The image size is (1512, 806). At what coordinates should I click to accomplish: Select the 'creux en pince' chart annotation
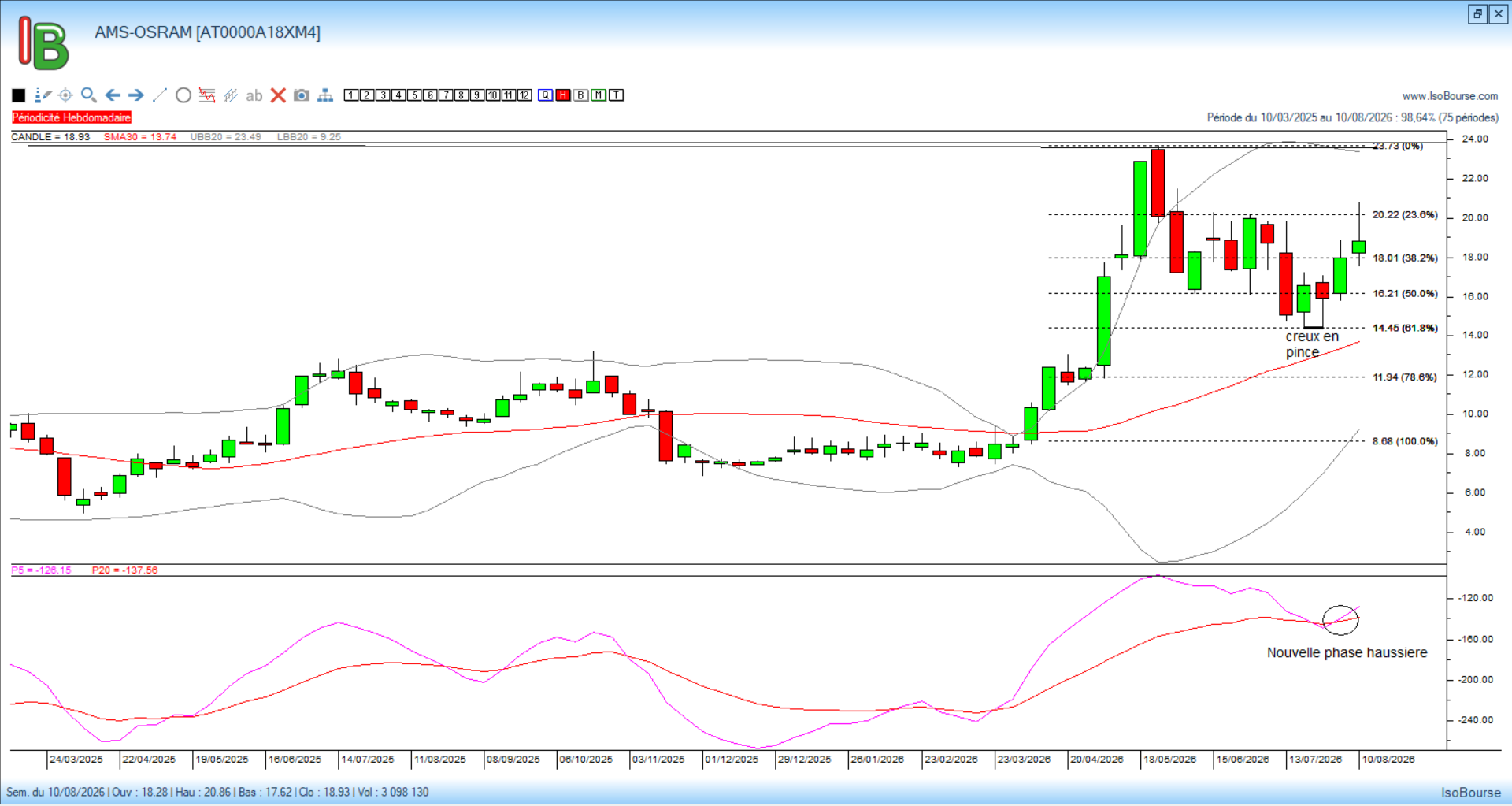1312,344
